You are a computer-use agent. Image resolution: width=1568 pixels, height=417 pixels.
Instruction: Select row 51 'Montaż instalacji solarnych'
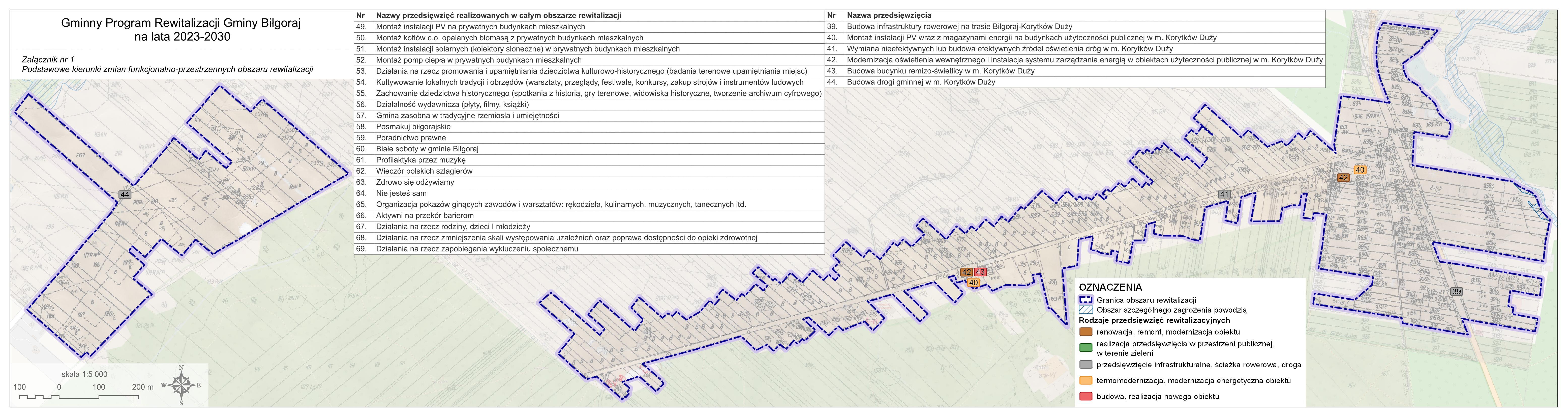click(x=589, y=49)
